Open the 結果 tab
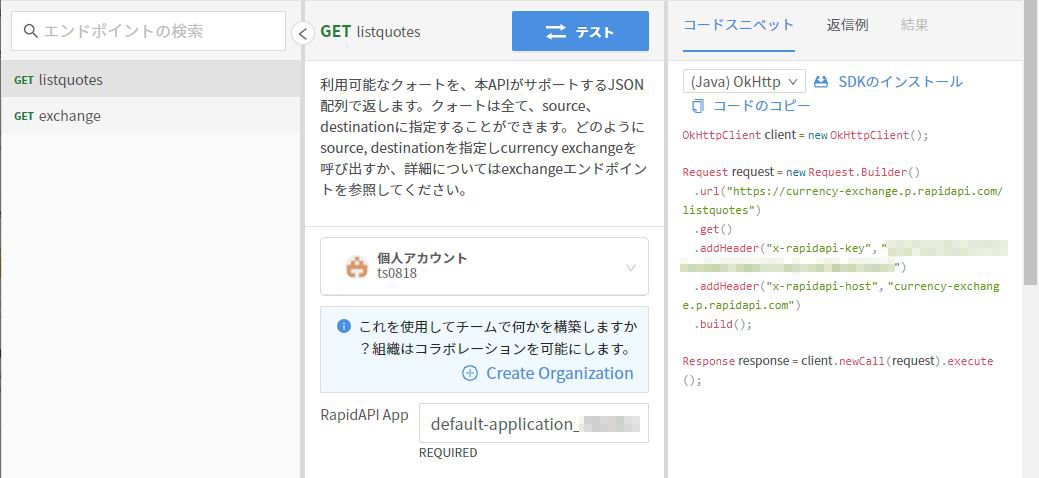Image resolution: width=1039 pixels, height=478 pixels. point(914,25)
